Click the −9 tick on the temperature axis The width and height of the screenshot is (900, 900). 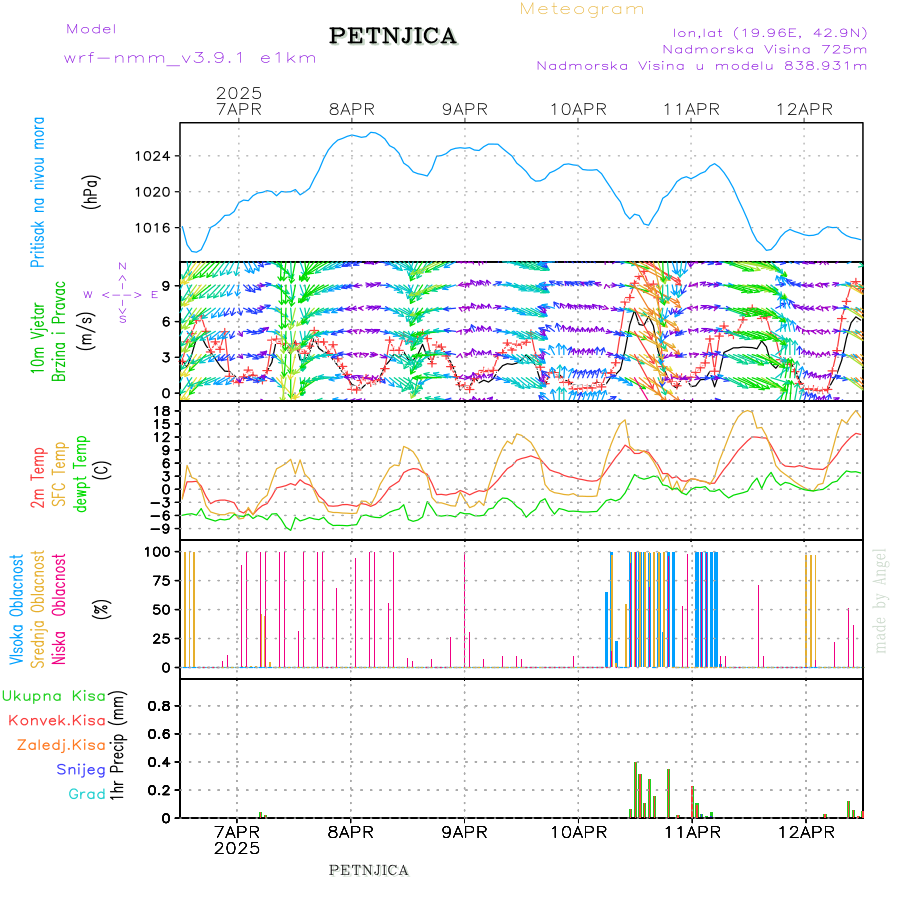158,529
